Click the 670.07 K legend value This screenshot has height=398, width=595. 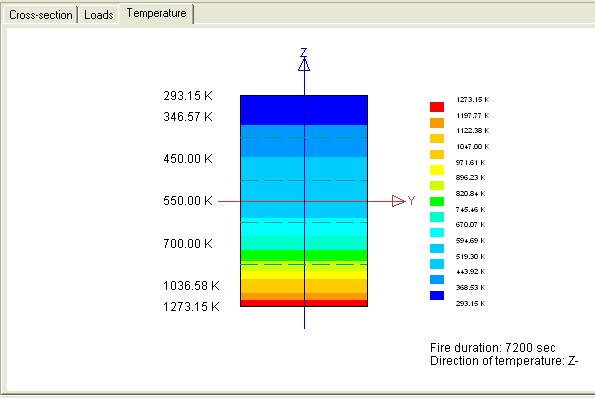click(x=471, y=225)
